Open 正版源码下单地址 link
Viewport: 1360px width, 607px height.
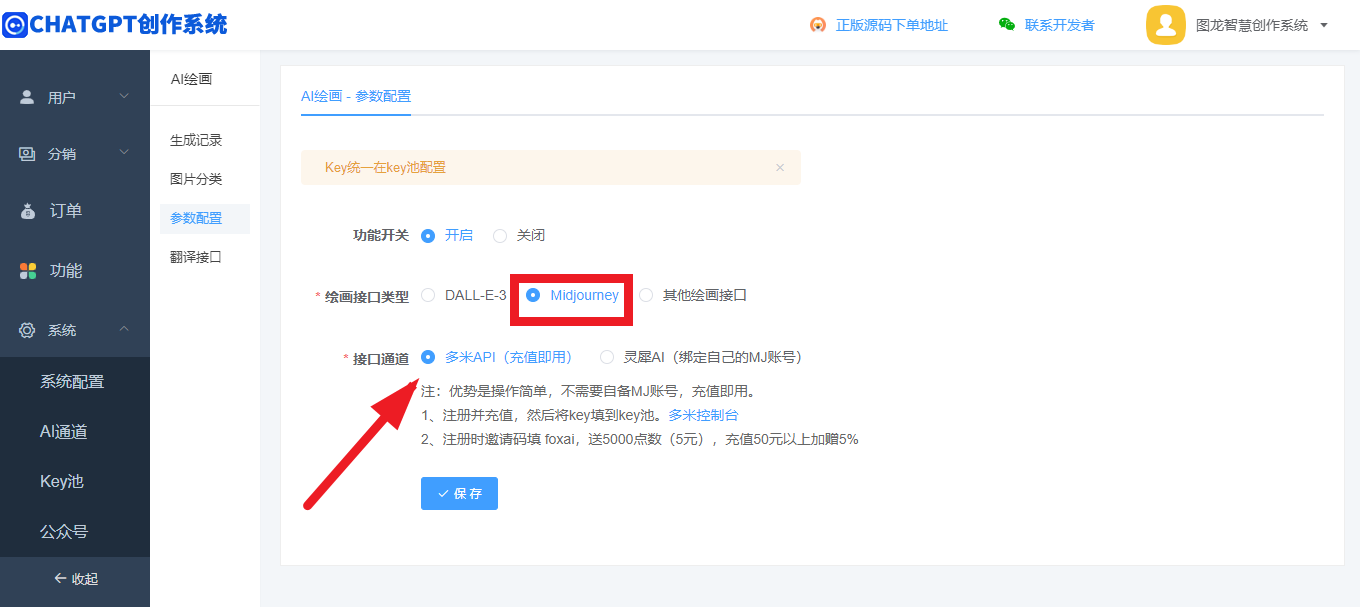[892, 25]
